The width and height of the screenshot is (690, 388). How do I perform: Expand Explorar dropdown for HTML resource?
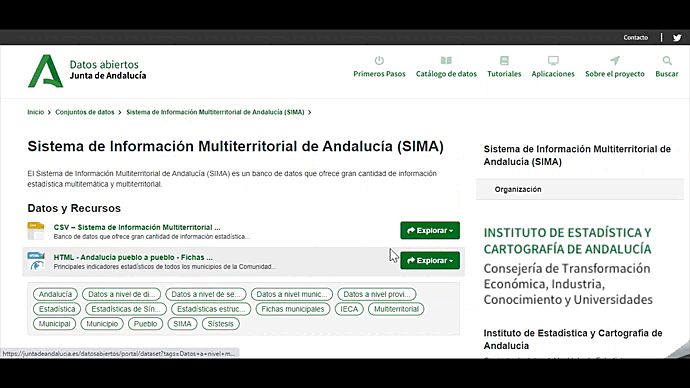[x=430, y=260]
